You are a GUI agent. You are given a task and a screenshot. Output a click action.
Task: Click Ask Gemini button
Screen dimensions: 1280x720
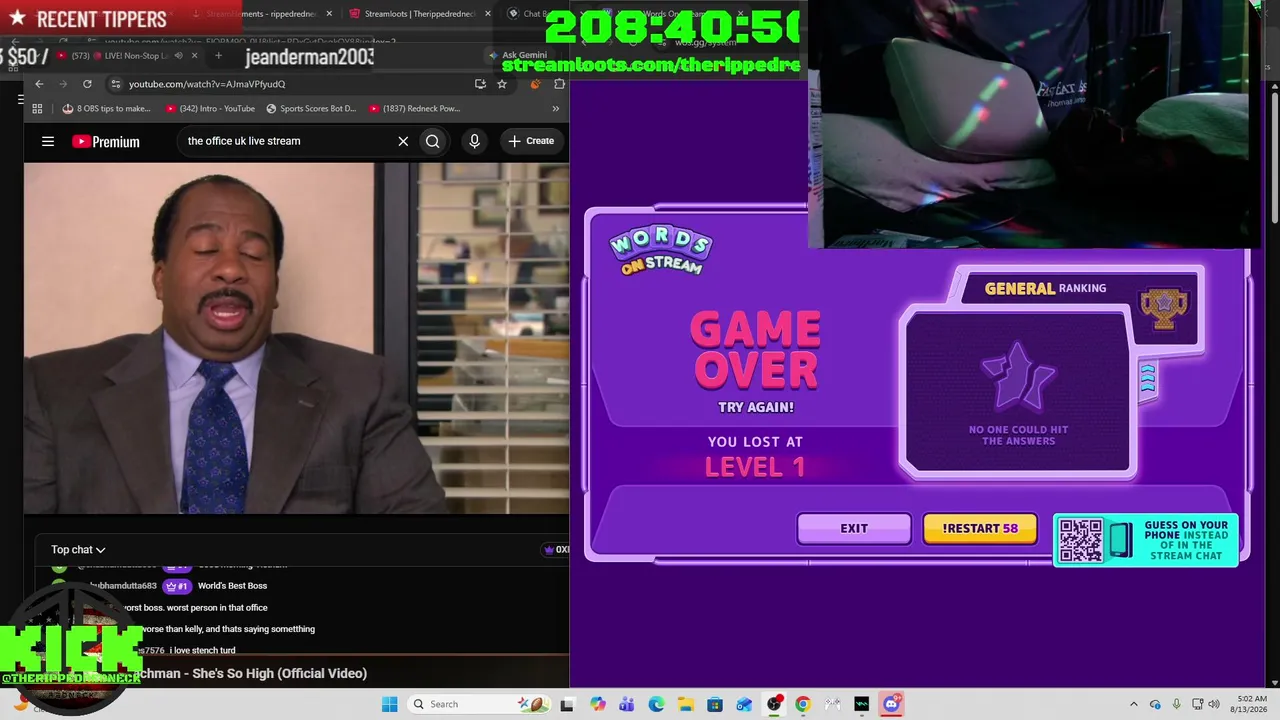(518, 55)
